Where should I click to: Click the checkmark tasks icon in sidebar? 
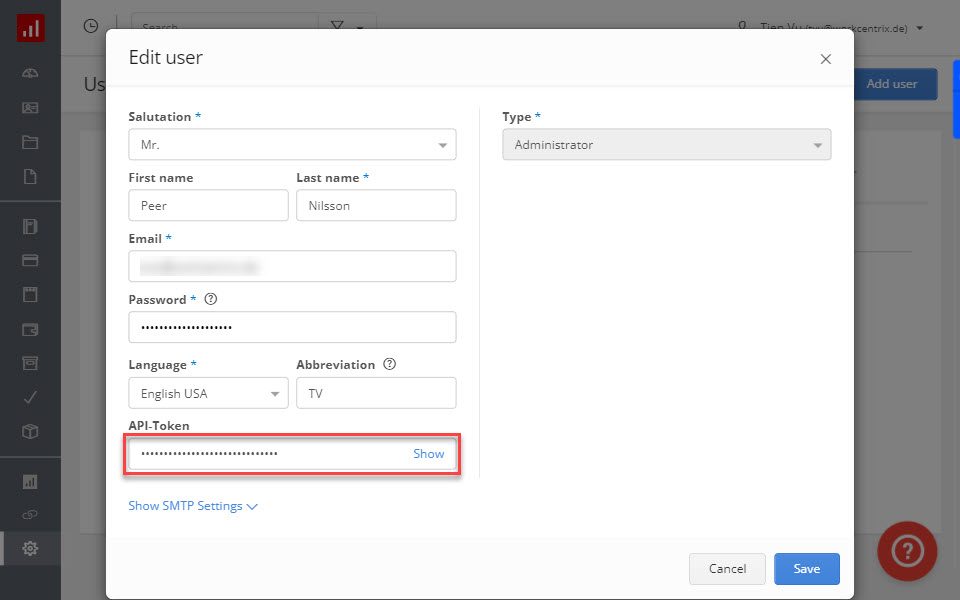(x=30, y=398)
